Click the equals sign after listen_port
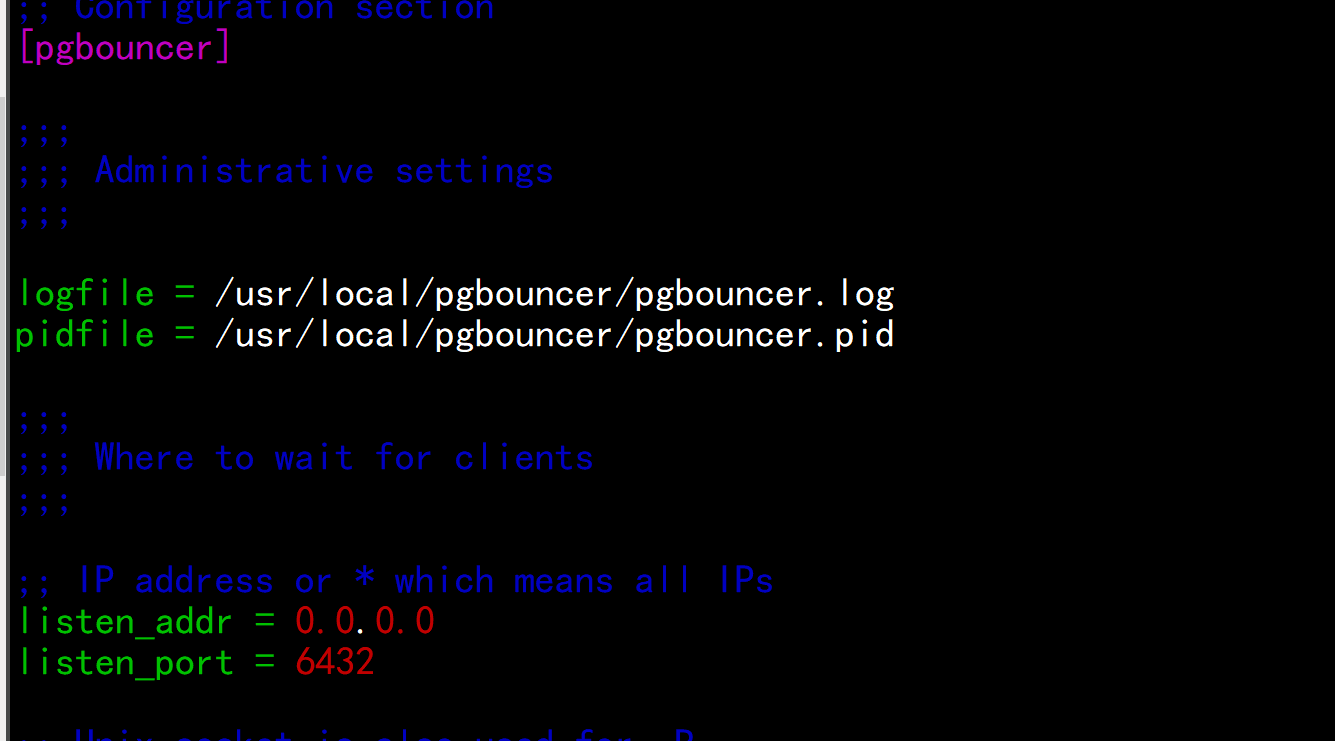 [265, 662]
